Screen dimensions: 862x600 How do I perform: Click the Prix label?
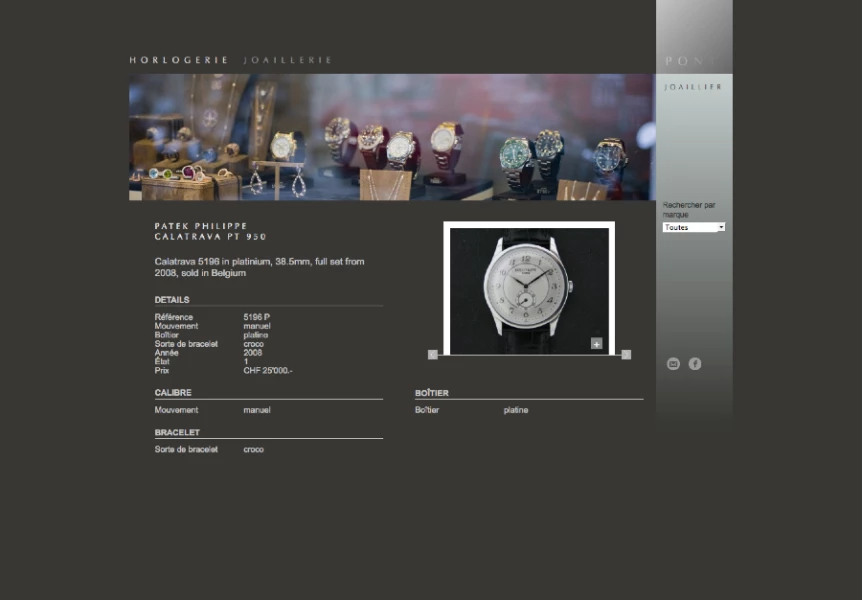tap(162, 371)
